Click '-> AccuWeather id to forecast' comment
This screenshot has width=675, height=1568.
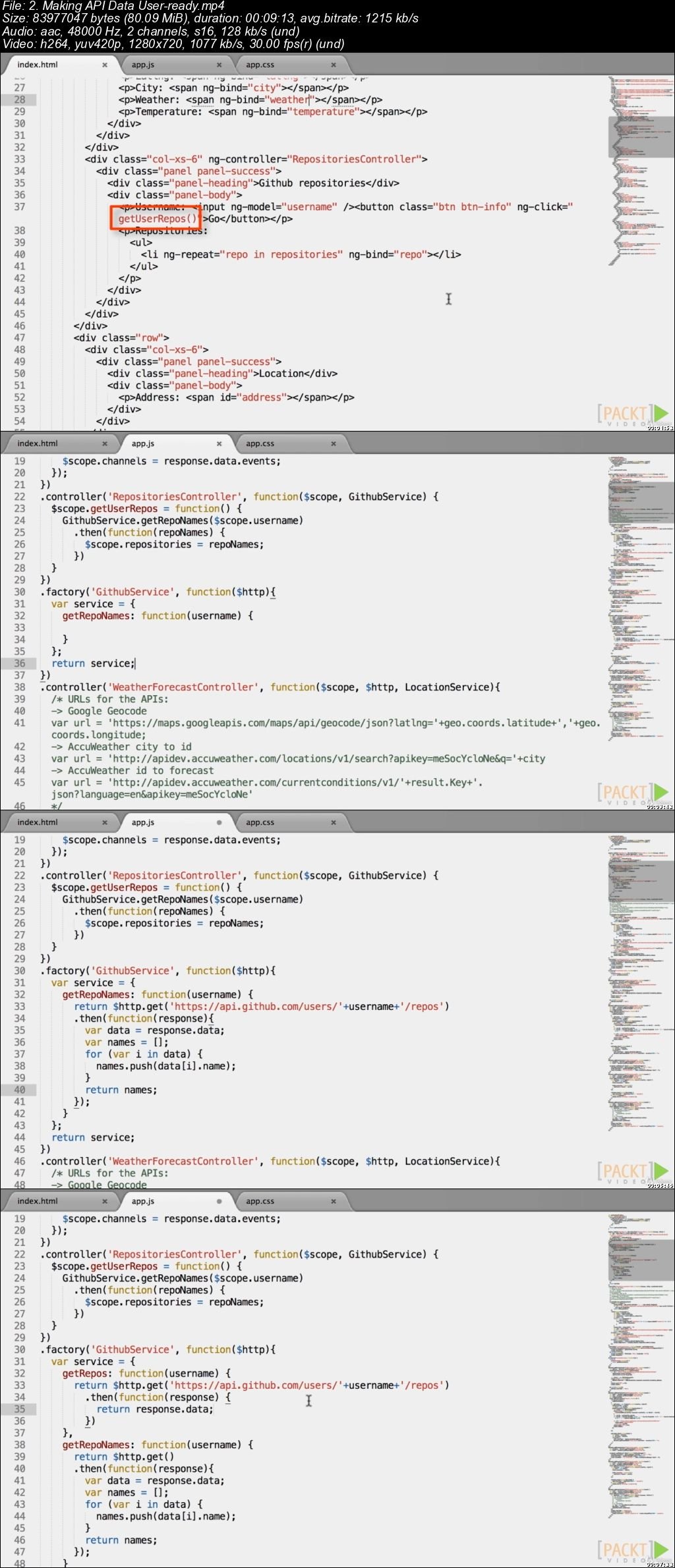[x=132, y=770]
